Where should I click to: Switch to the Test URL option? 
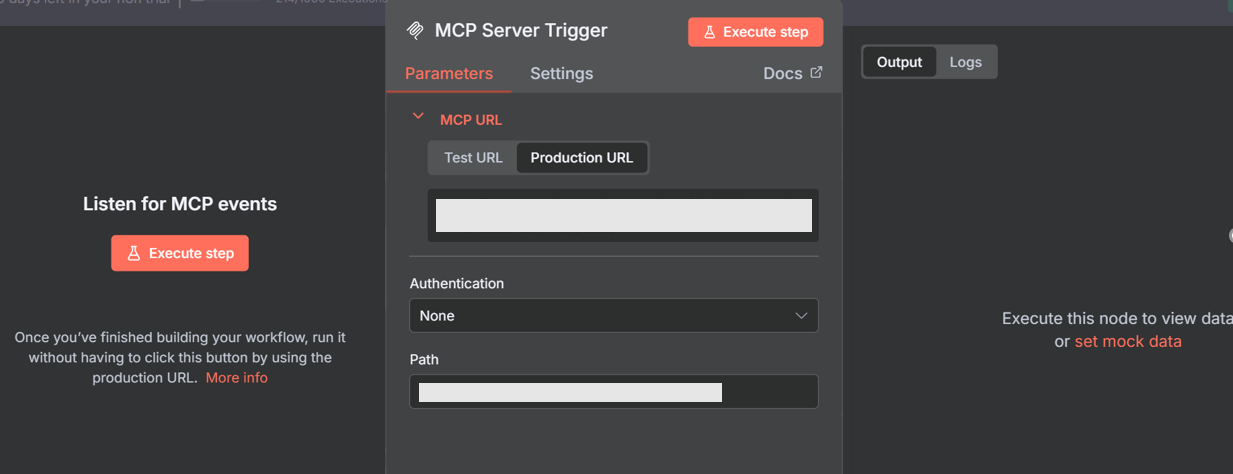click(473, 158)
